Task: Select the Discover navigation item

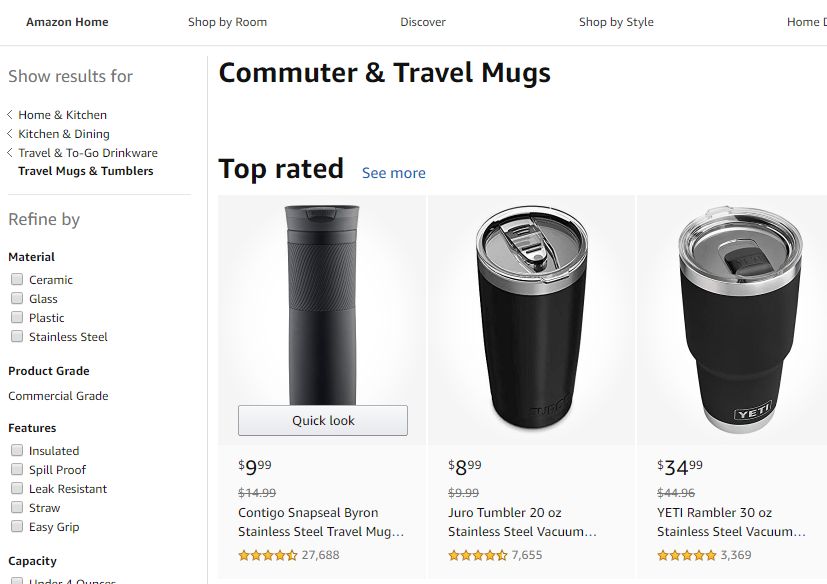Action: pyautogui.click(x=422, y=21)
